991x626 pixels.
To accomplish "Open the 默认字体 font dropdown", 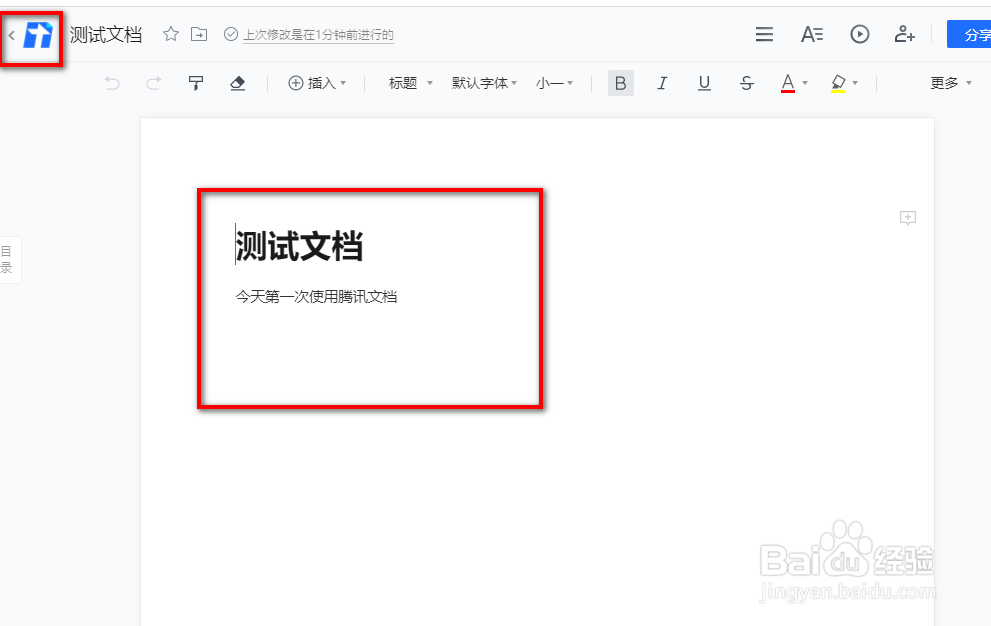I will point(484,83).
